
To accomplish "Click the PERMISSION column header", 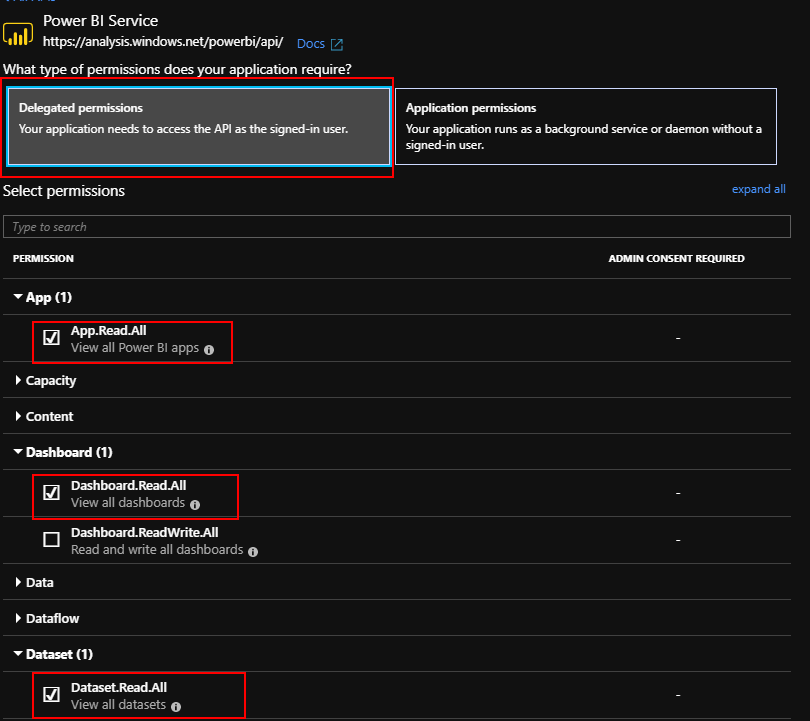I will click(x=43, y=258).
